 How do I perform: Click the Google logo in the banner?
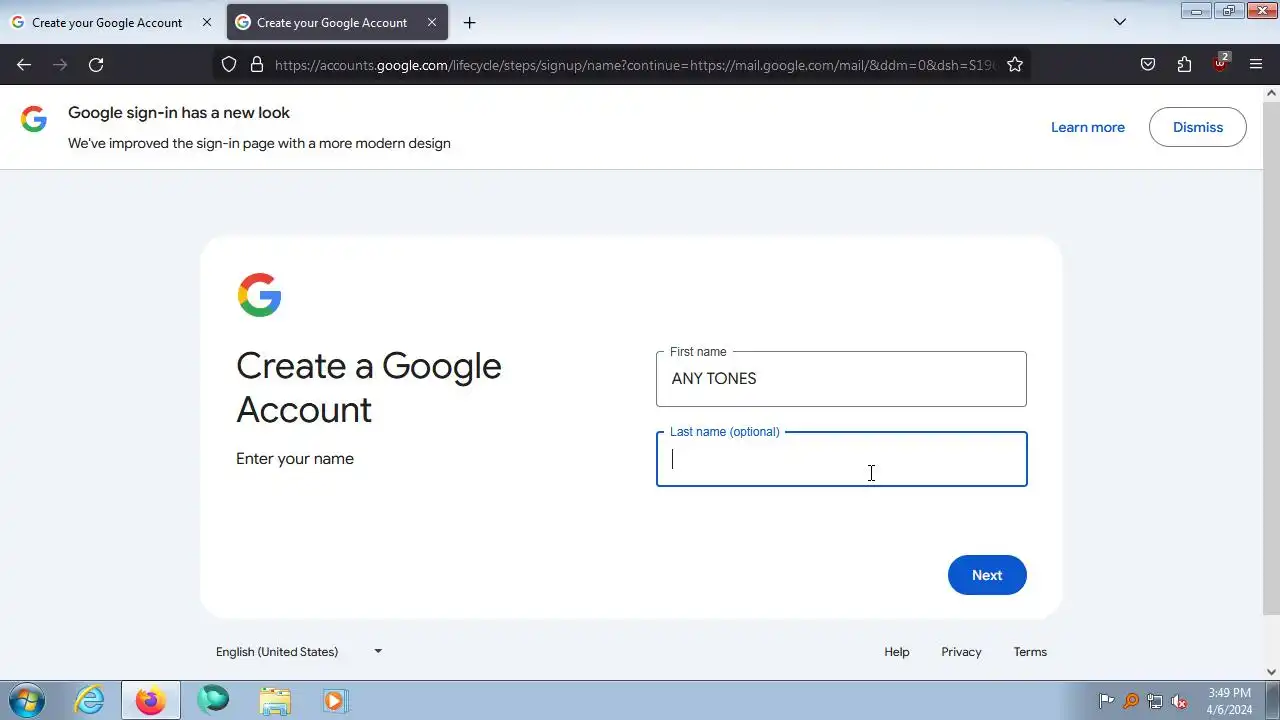(x=34, y=120)
